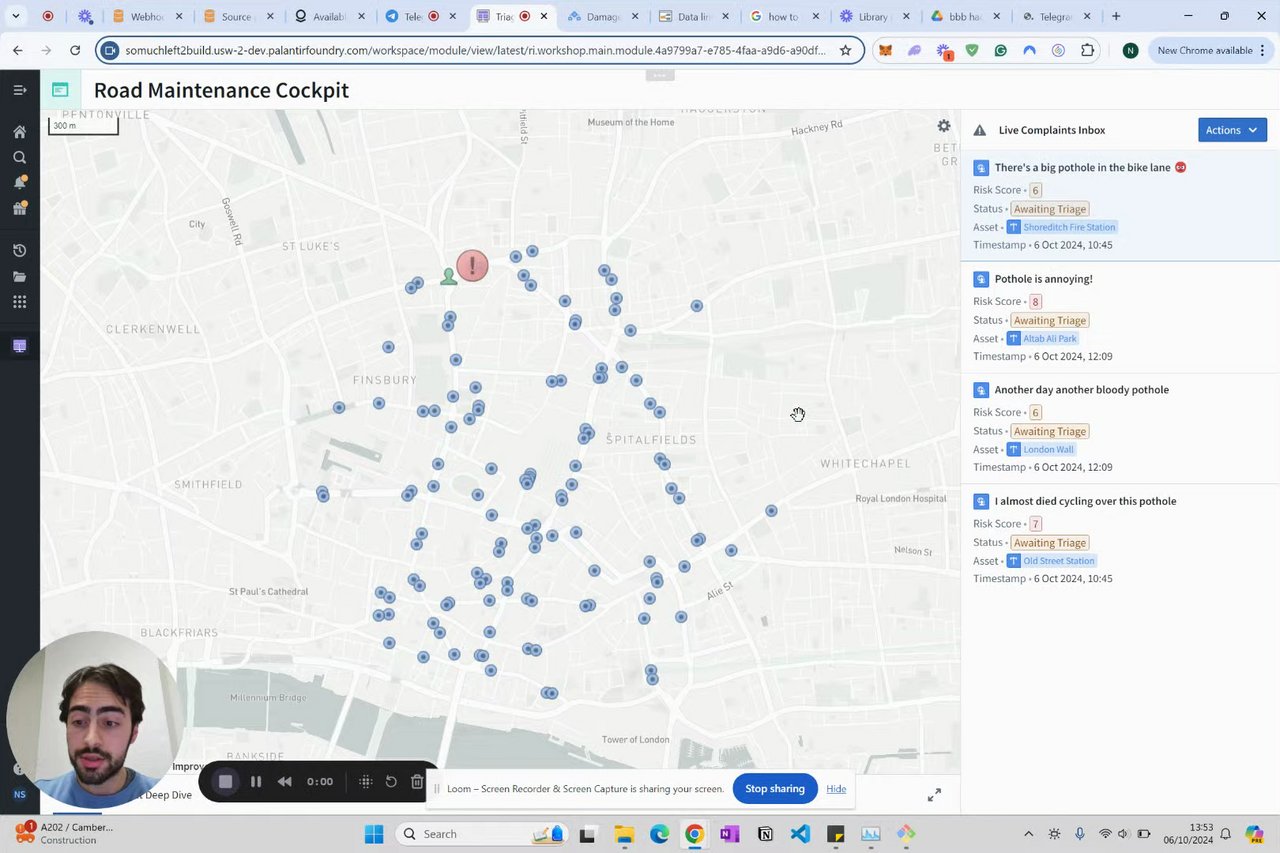
Task: Click the red alert marker on map
Action: click(472, 266)
